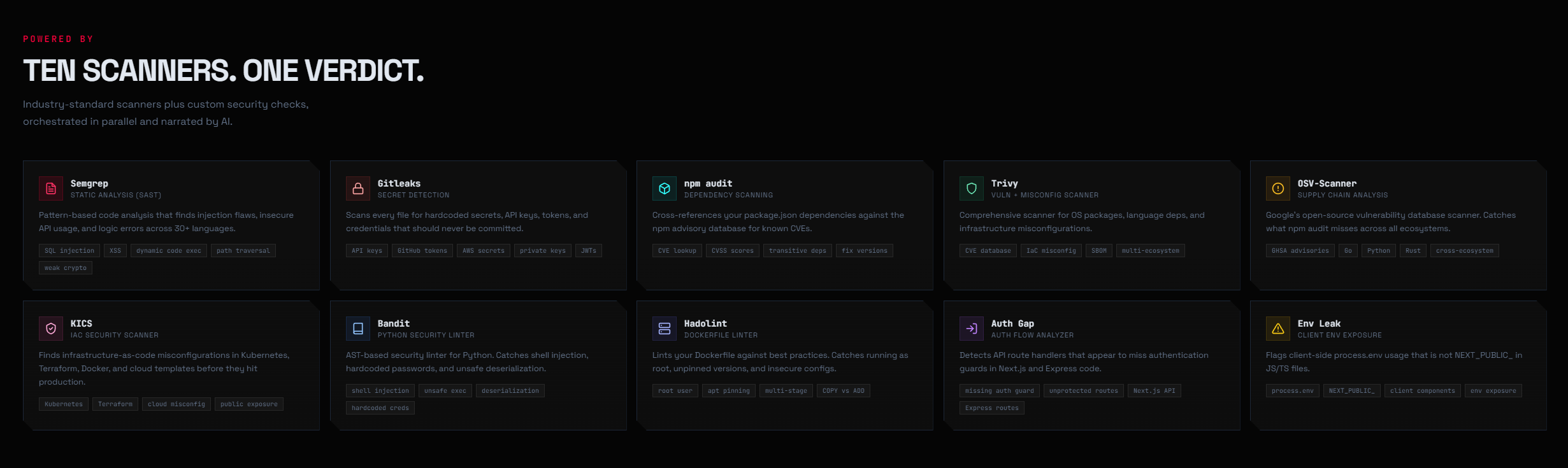
Task: Click the Bandit book icon
Action: [x=358, y=329]
